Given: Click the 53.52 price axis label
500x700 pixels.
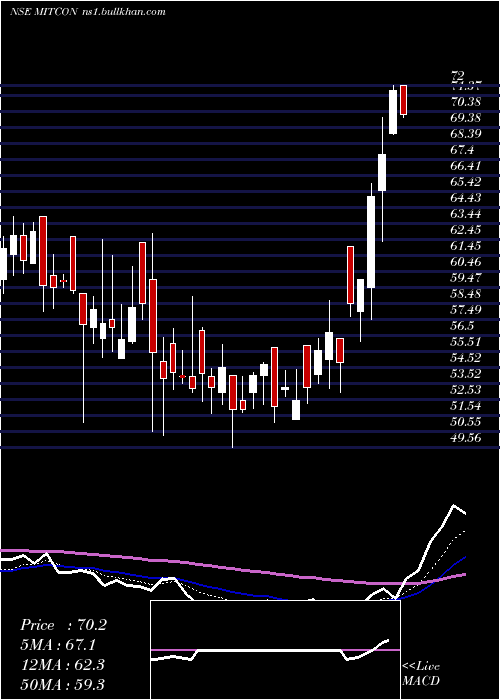Looking at the screenshot, I should (x=466, y=374).
